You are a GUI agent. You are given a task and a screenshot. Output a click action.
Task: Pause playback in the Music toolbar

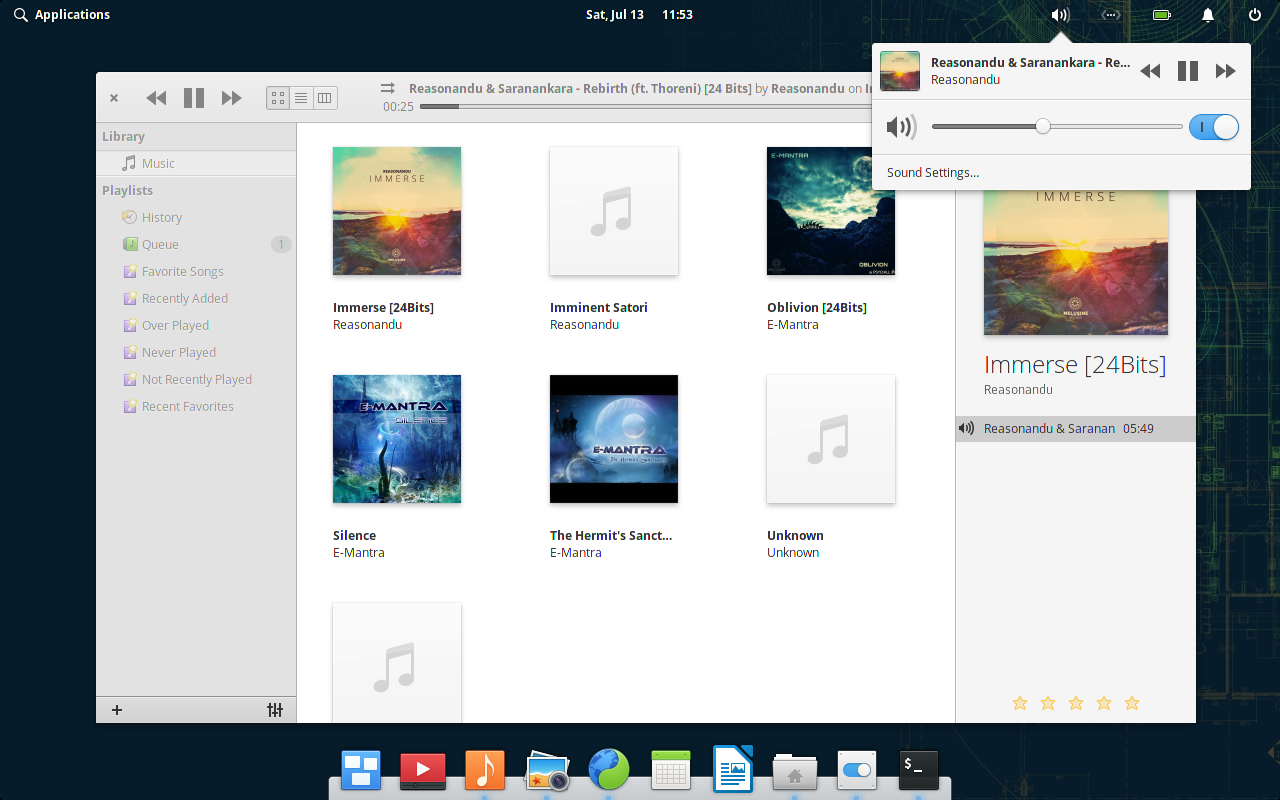click(x=194, y=98)
